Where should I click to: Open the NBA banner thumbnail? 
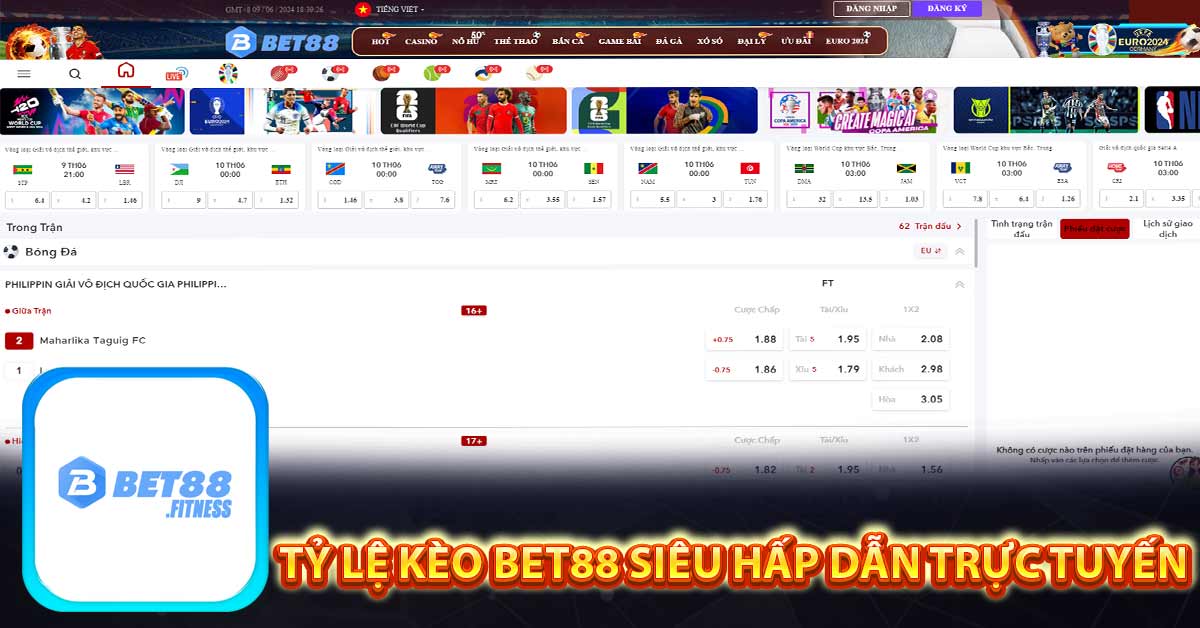coord(1171,111)
